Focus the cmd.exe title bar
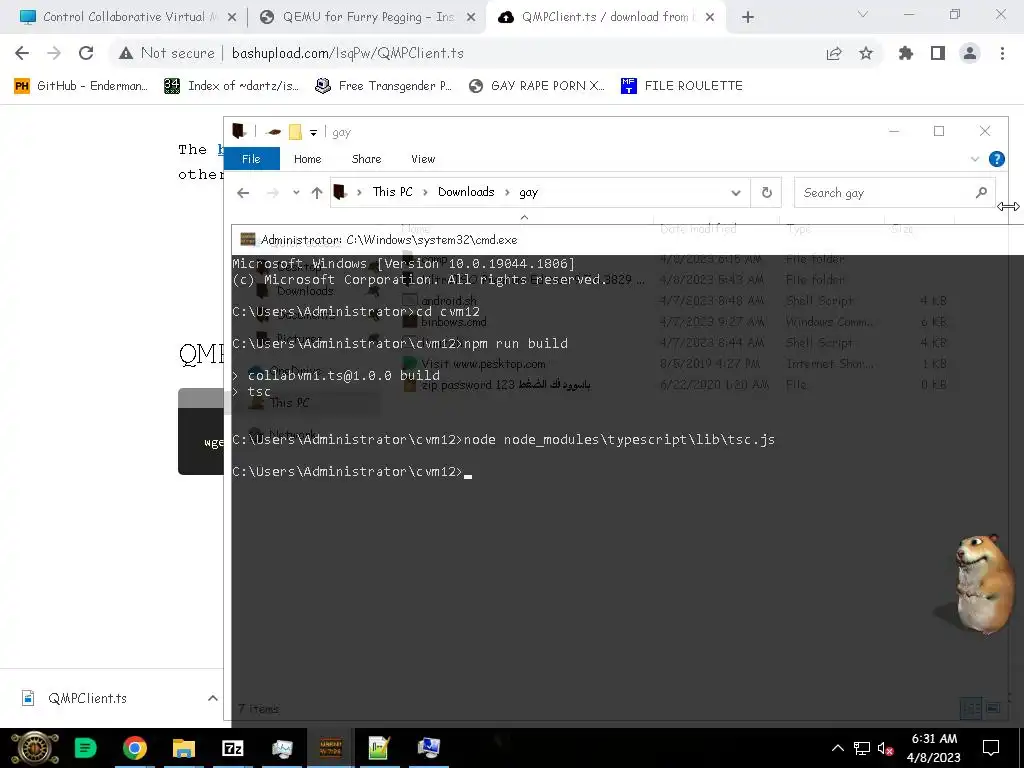Image resolution: width=1024 pixels, height=768 pixels. coord(627,240)
